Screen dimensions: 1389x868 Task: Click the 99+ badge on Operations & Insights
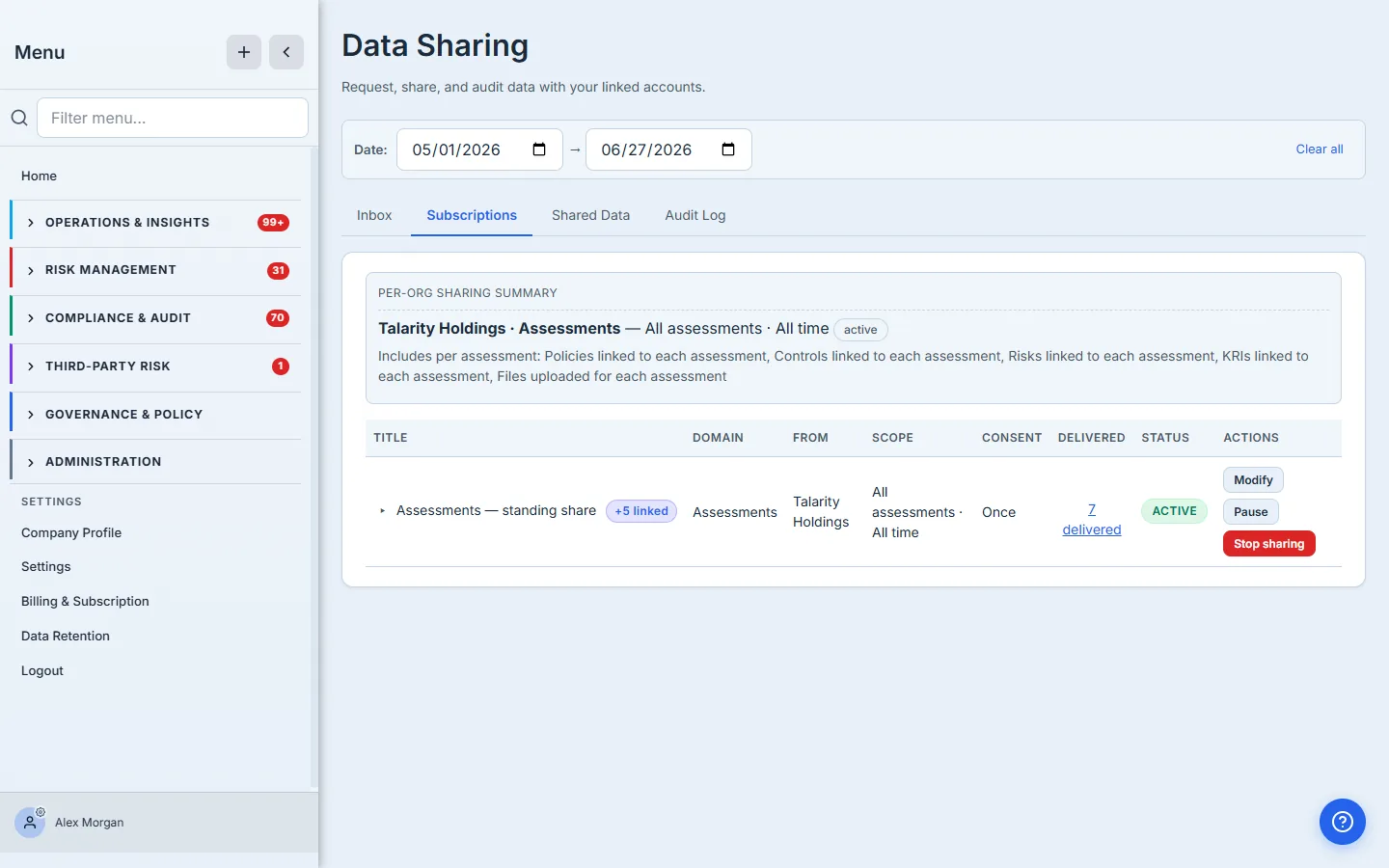tap(273, 223)
